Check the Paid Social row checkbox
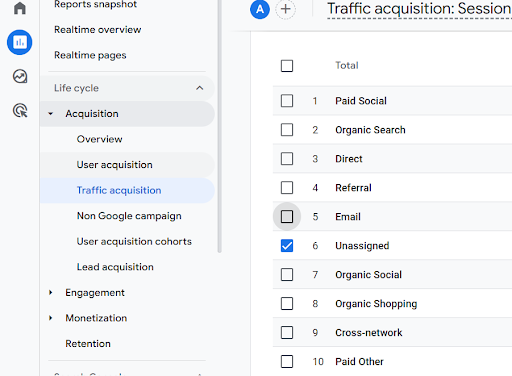The height and width of the screenshot is (376, 512). pyautogui.click(x=287, y=101)
